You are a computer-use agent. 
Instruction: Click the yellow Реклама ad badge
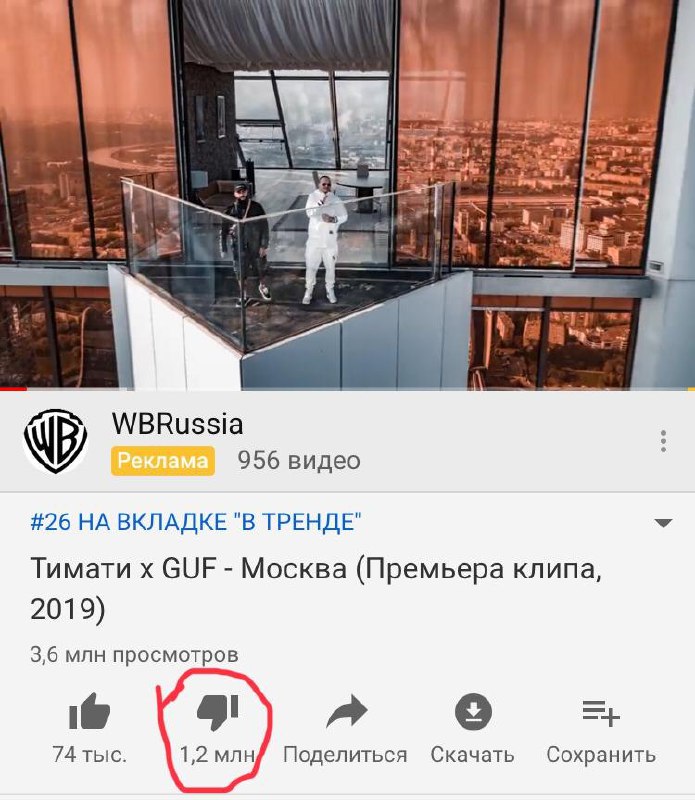[x=163, y=461]
